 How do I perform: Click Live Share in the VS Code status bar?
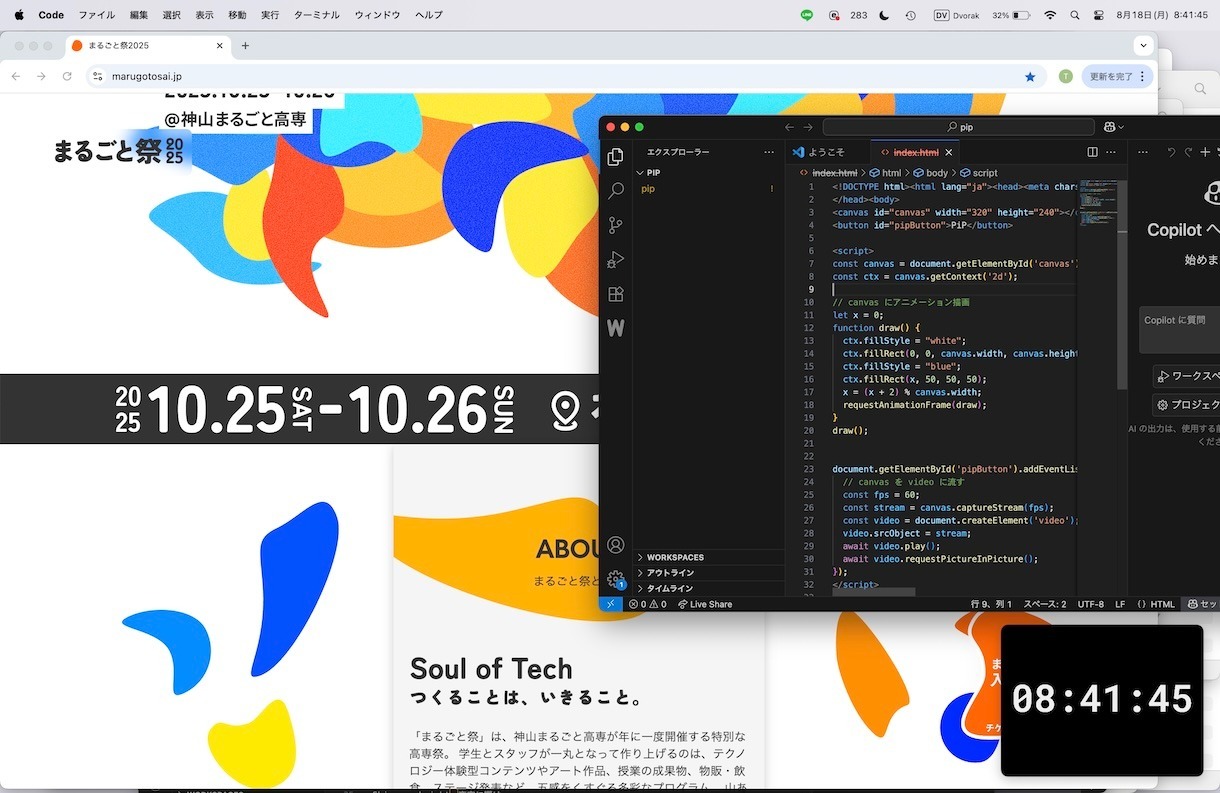pos(705,604)
